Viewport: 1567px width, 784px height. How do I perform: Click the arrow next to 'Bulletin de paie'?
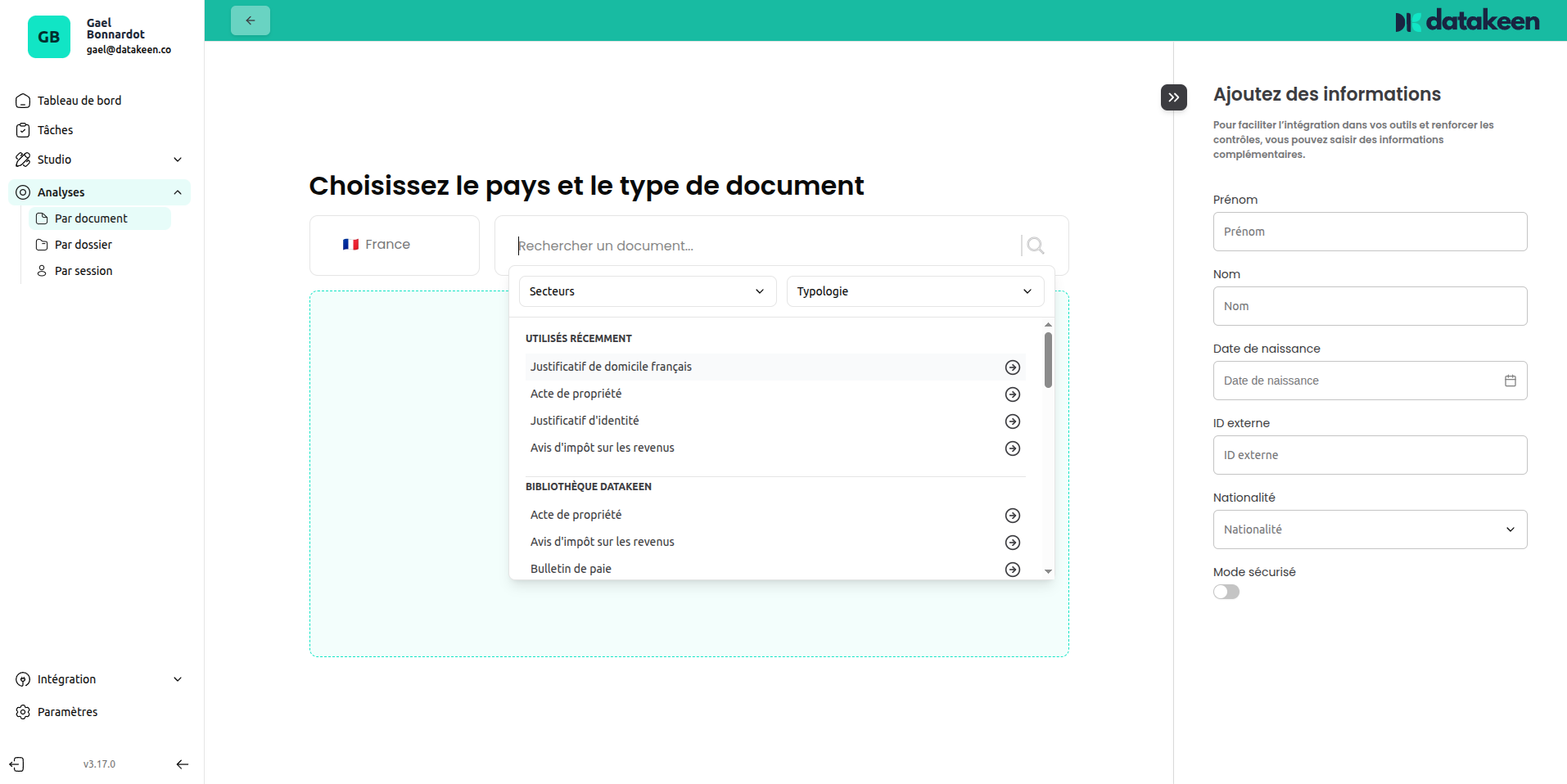pyautogui.click(x=1012, y=569)
